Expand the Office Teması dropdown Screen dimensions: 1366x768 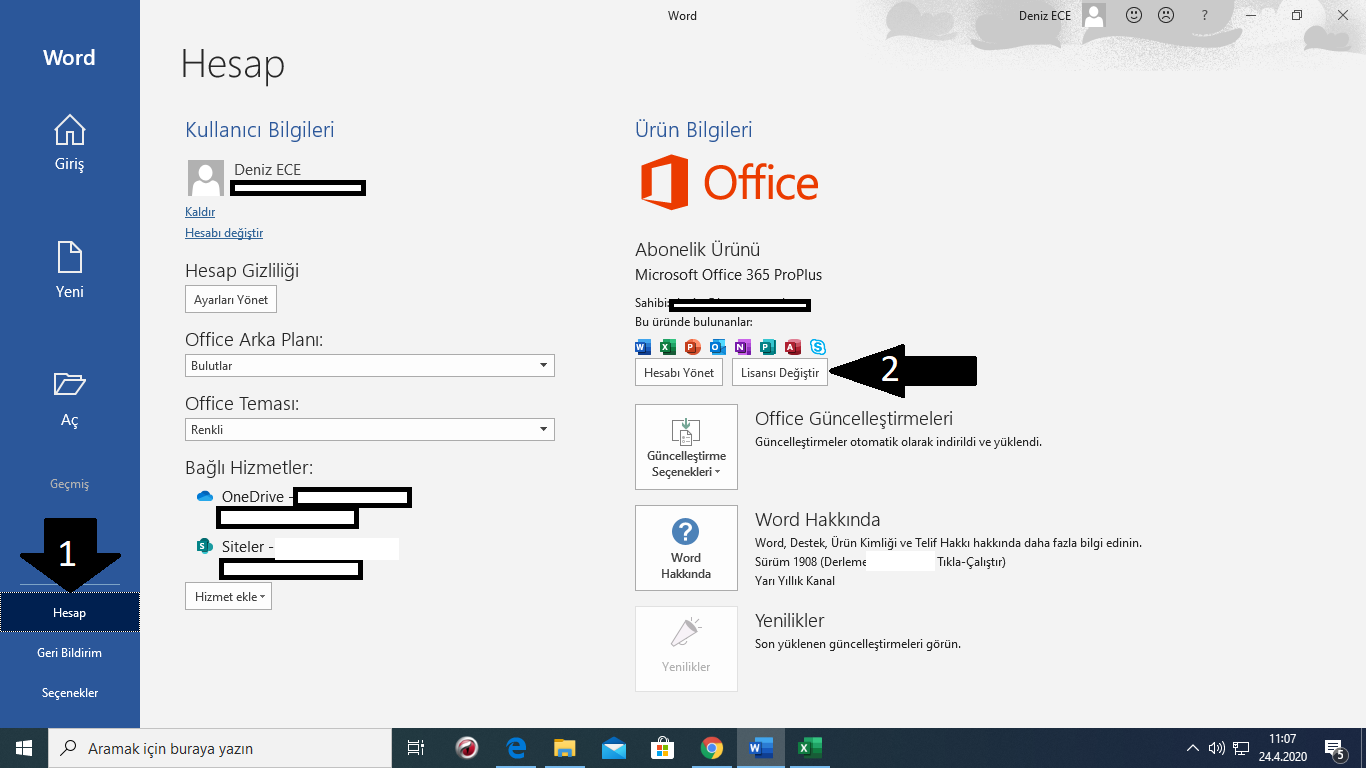pos(370,429)
